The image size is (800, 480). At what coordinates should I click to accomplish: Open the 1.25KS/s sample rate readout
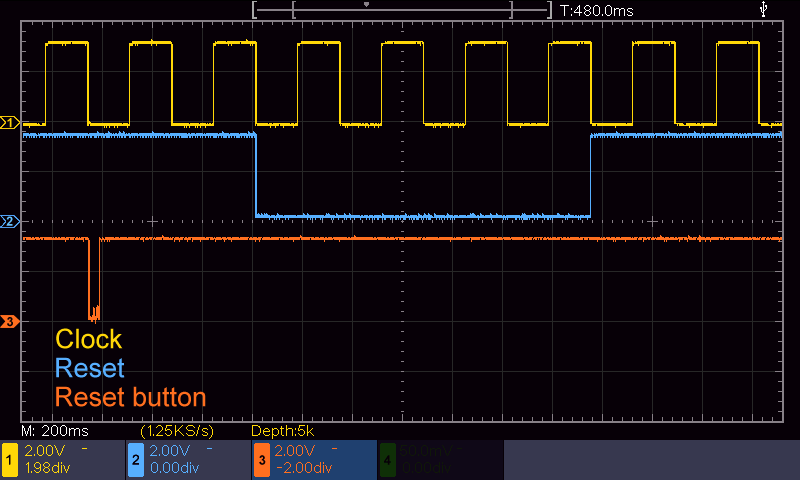coord(178,430)
